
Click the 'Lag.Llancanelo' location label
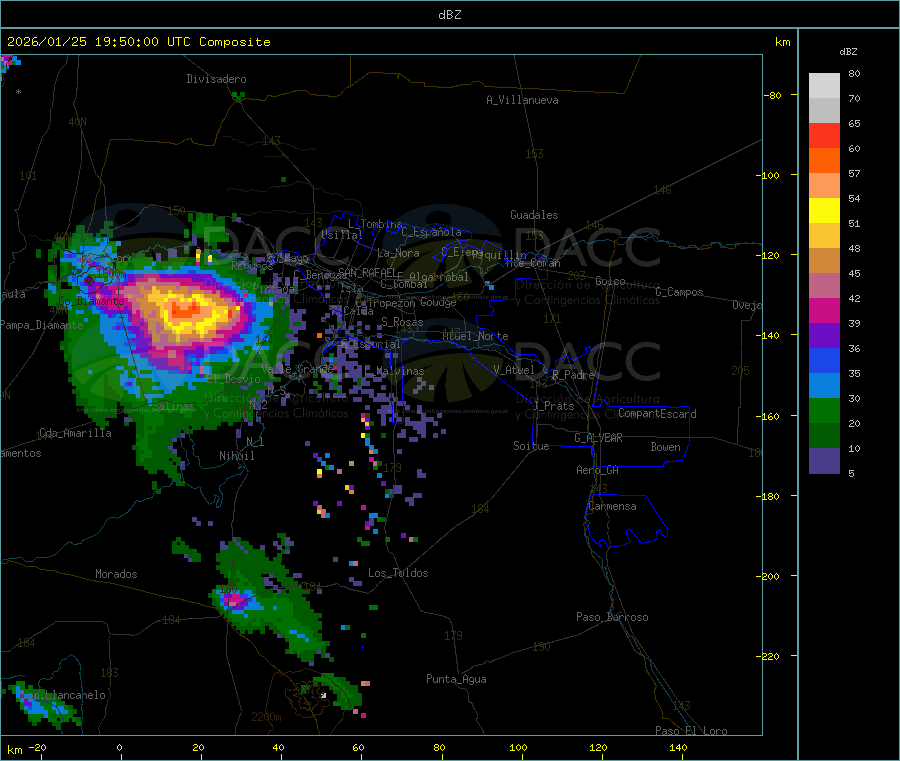pos(64,695)
